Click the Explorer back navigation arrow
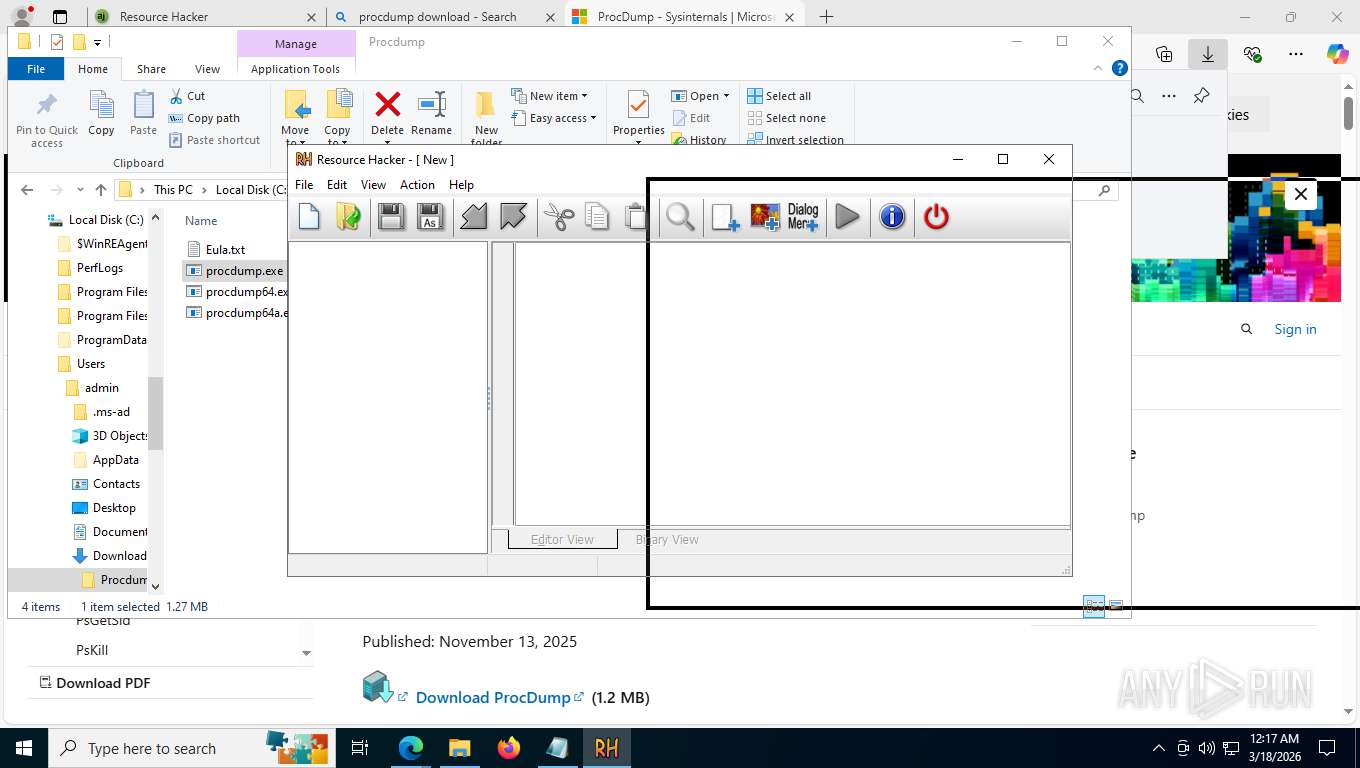Screen dimensions: 1360x768 (27, 190)
